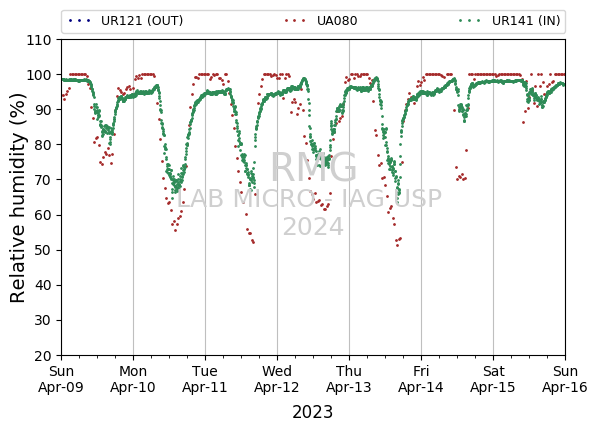
Task: Click the Relative humidity (%) axis title
Action: 17,198
